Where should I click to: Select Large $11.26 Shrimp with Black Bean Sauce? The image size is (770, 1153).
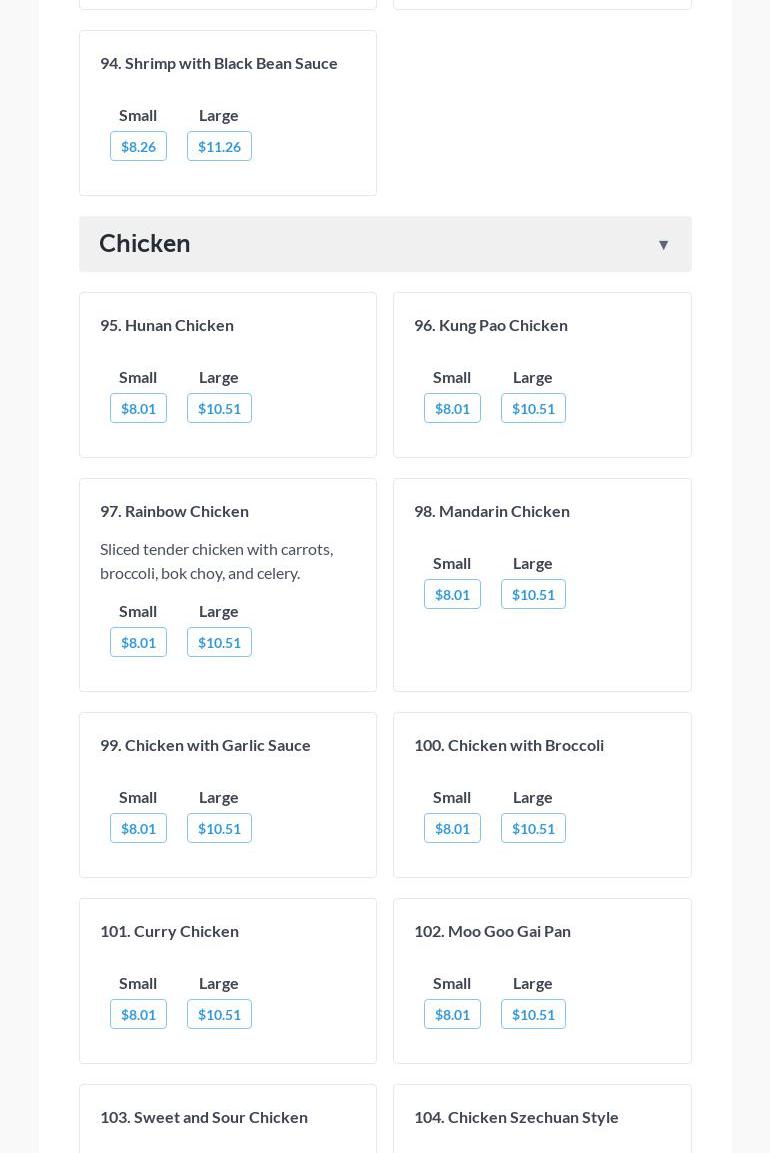coord(219,147)
